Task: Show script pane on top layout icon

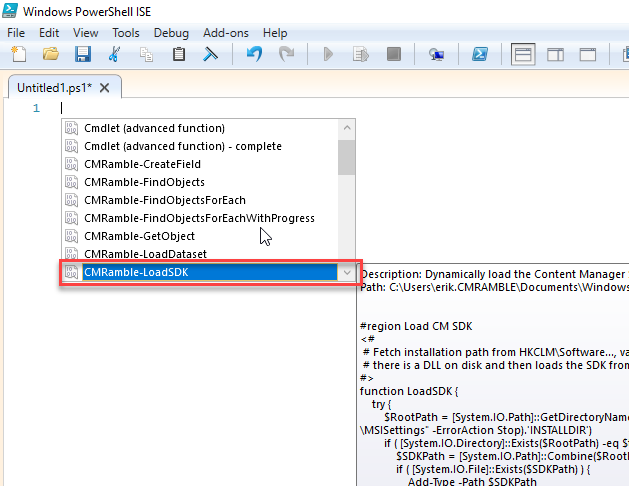Action: point(523,54)
